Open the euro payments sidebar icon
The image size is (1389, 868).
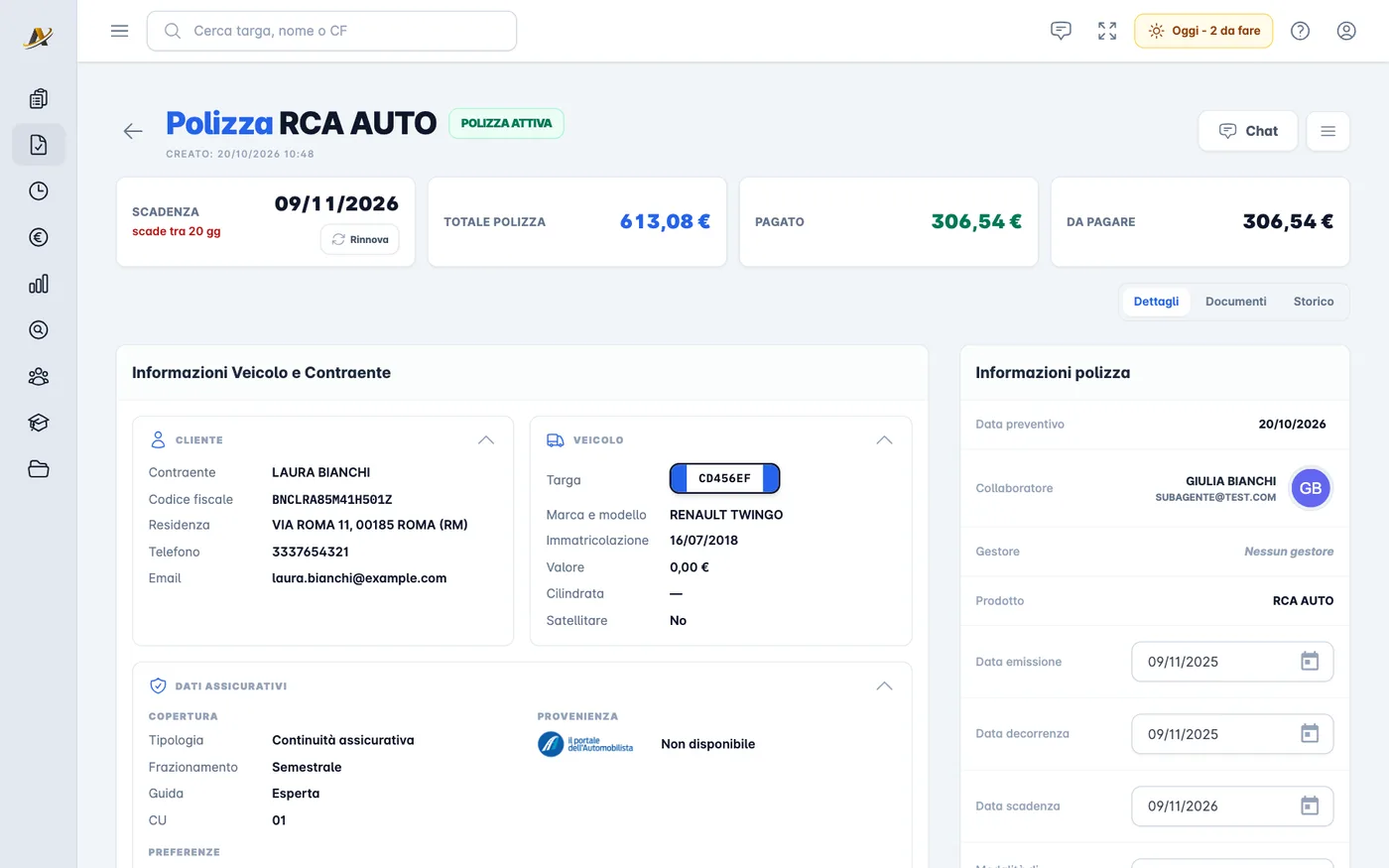click(x=39, y=237)
